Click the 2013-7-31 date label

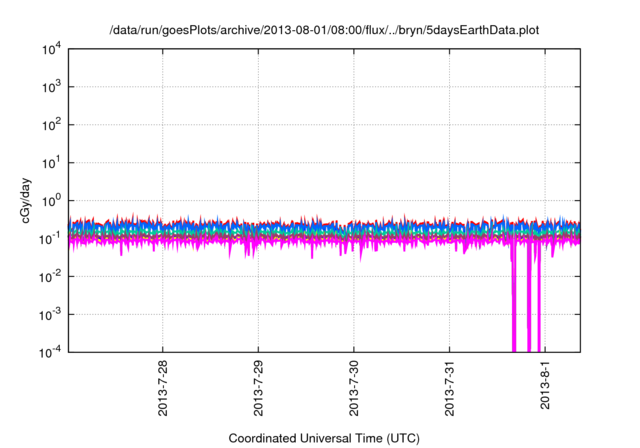(449, 388)
